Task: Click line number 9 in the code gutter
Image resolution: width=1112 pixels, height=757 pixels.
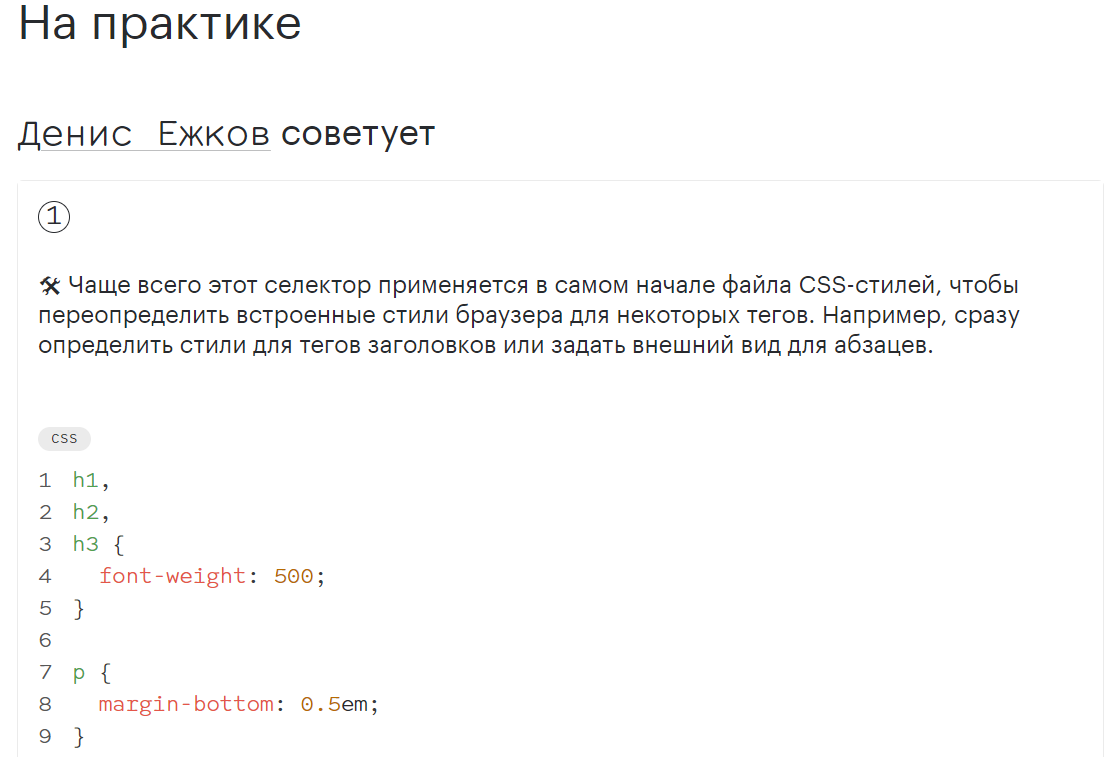Action: tap(45, 736)
